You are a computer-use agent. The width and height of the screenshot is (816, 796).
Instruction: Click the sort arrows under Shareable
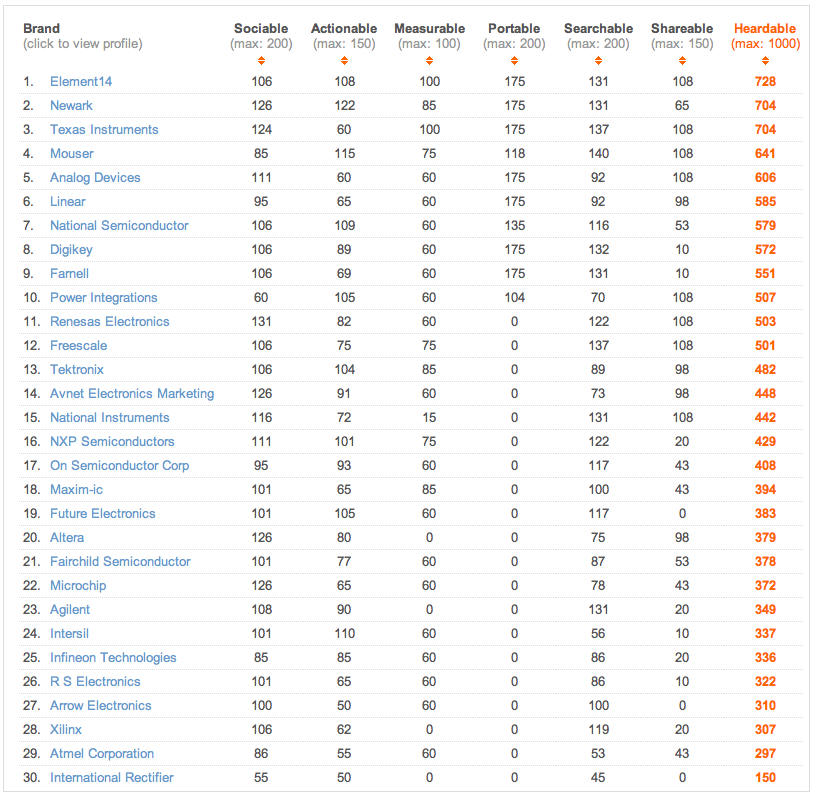tap(682, 61)
